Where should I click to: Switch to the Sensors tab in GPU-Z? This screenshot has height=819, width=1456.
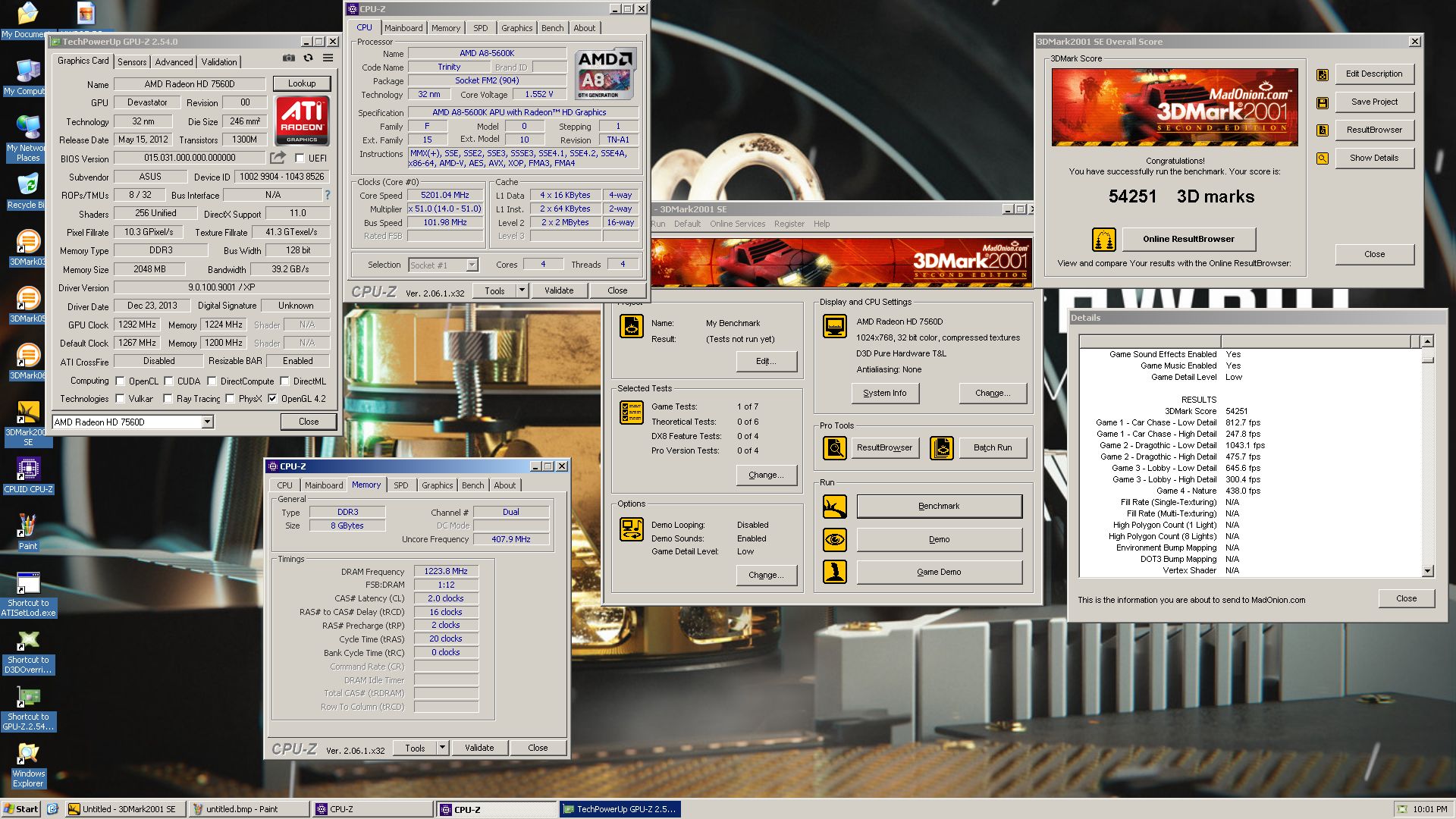(132, 62)
